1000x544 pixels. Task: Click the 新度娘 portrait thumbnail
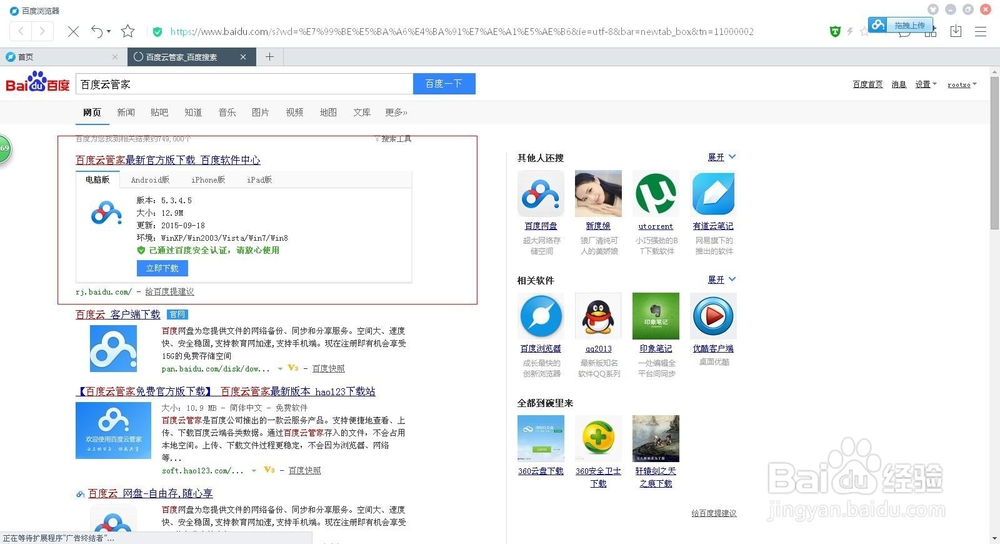[598, 194]
